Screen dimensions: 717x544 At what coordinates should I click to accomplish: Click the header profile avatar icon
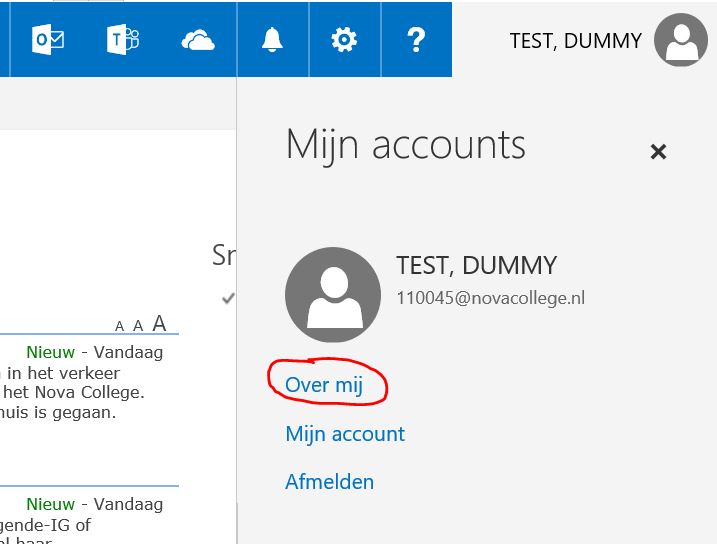[x=680, y=40]
